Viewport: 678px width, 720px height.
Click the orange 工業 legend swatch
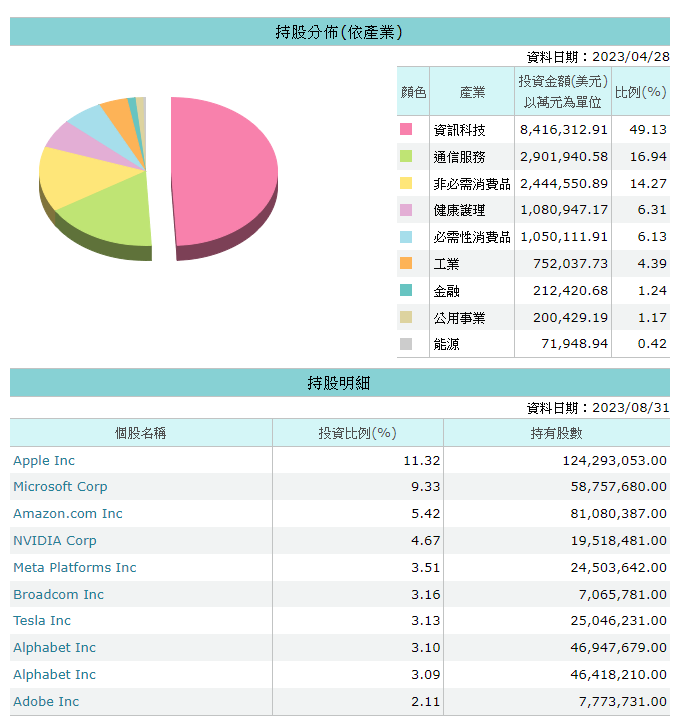coord(406,264)
